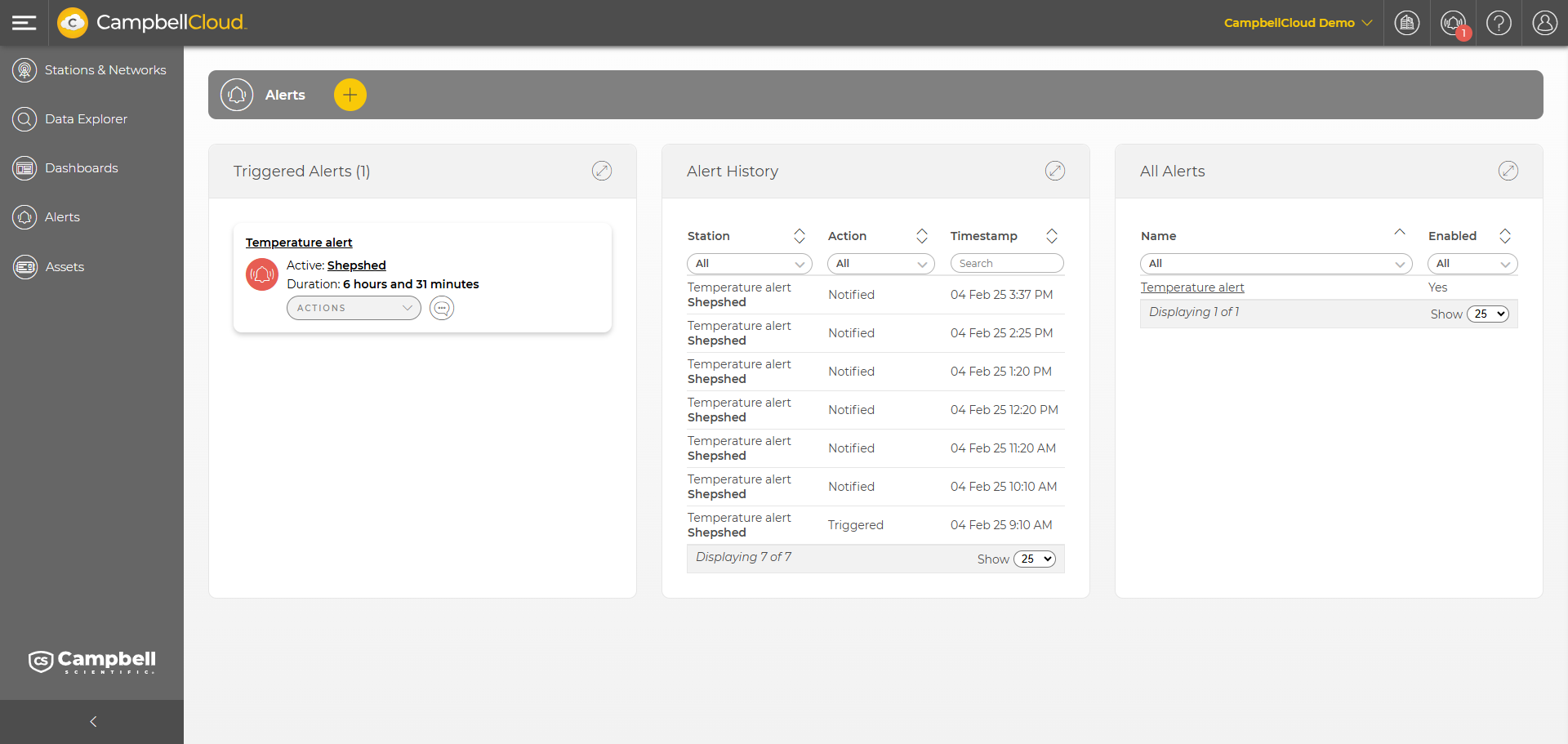Select the 04 Feb 25 2:25 PM history row

875,333
